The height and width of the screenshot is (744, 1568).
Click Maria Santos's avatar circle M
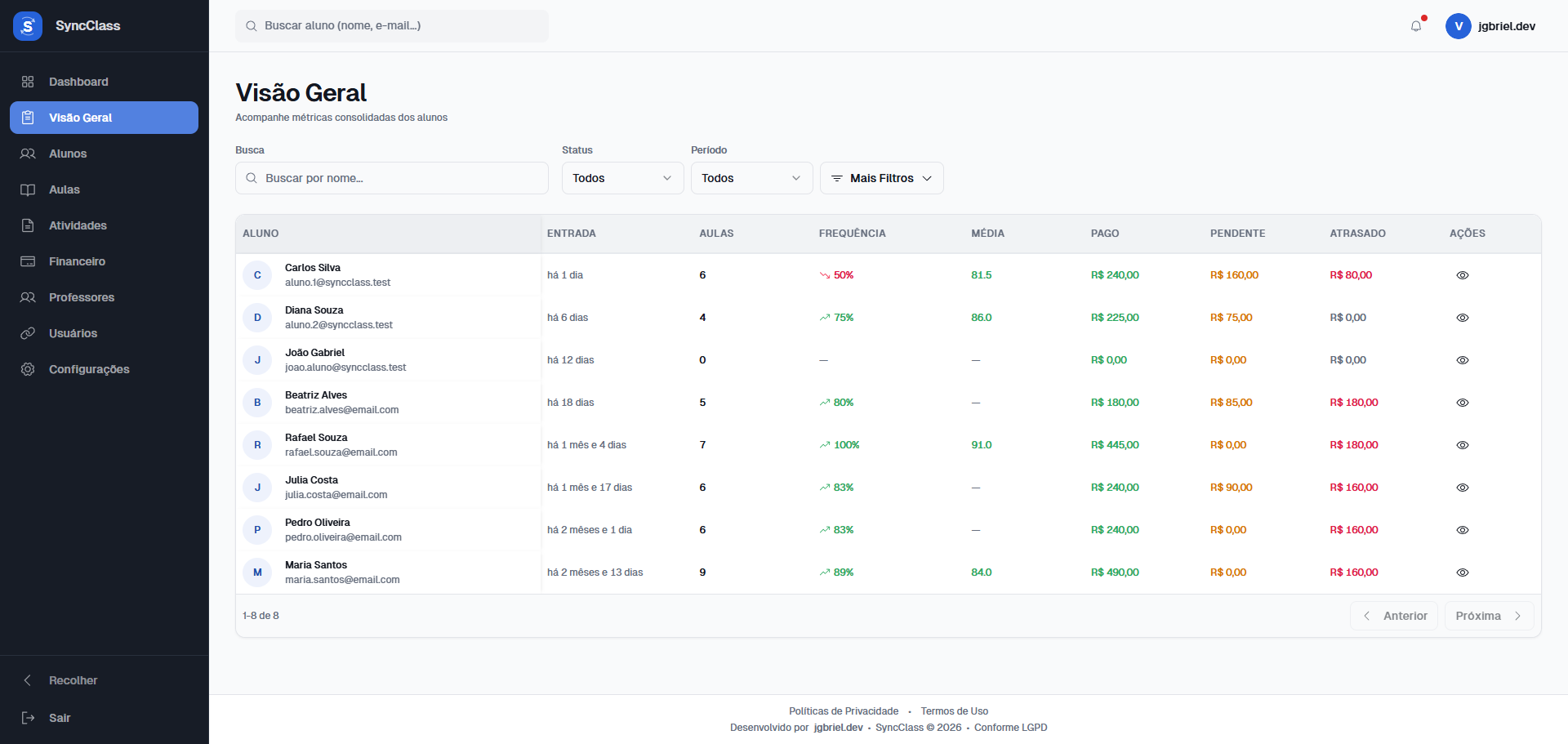coord(257,572)
